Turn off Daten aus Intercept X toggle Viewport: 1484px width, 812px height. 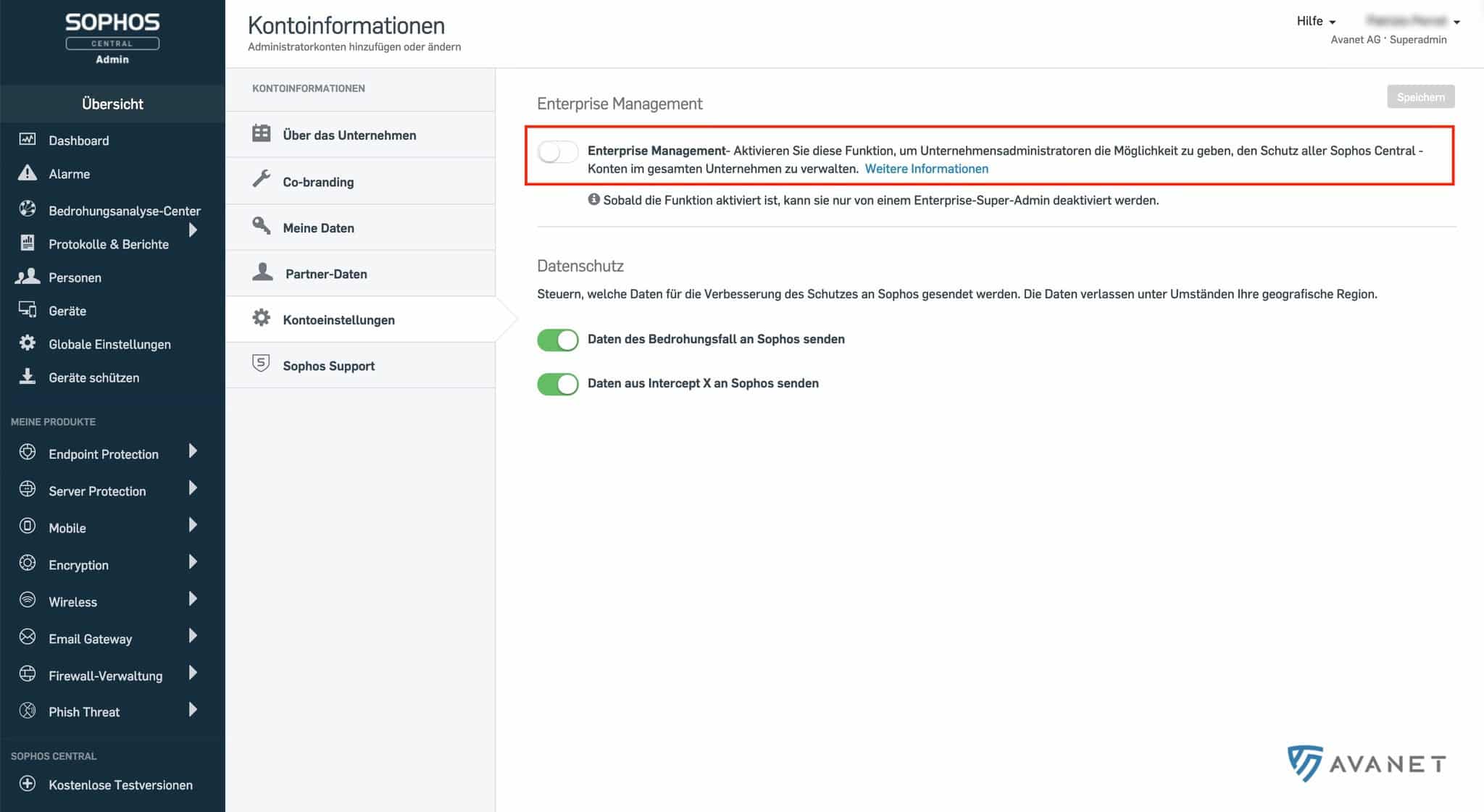pyautogui.click(x=558, y=384)
